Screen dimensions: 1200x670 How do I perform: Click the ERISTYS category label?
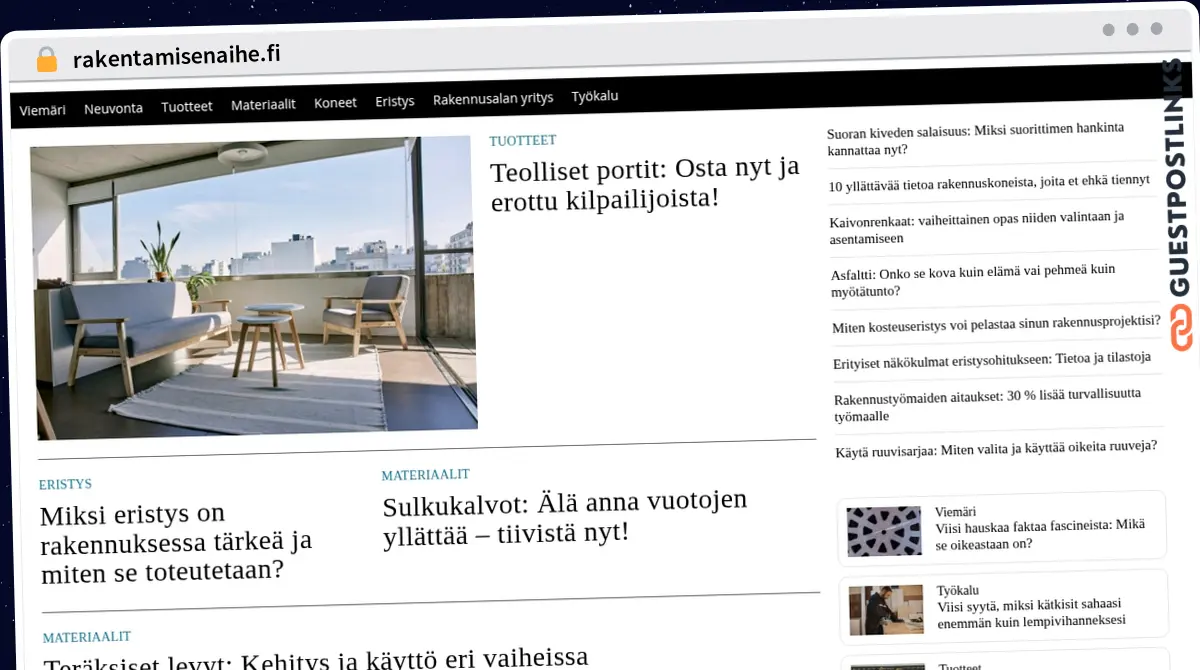pos(65,484)
